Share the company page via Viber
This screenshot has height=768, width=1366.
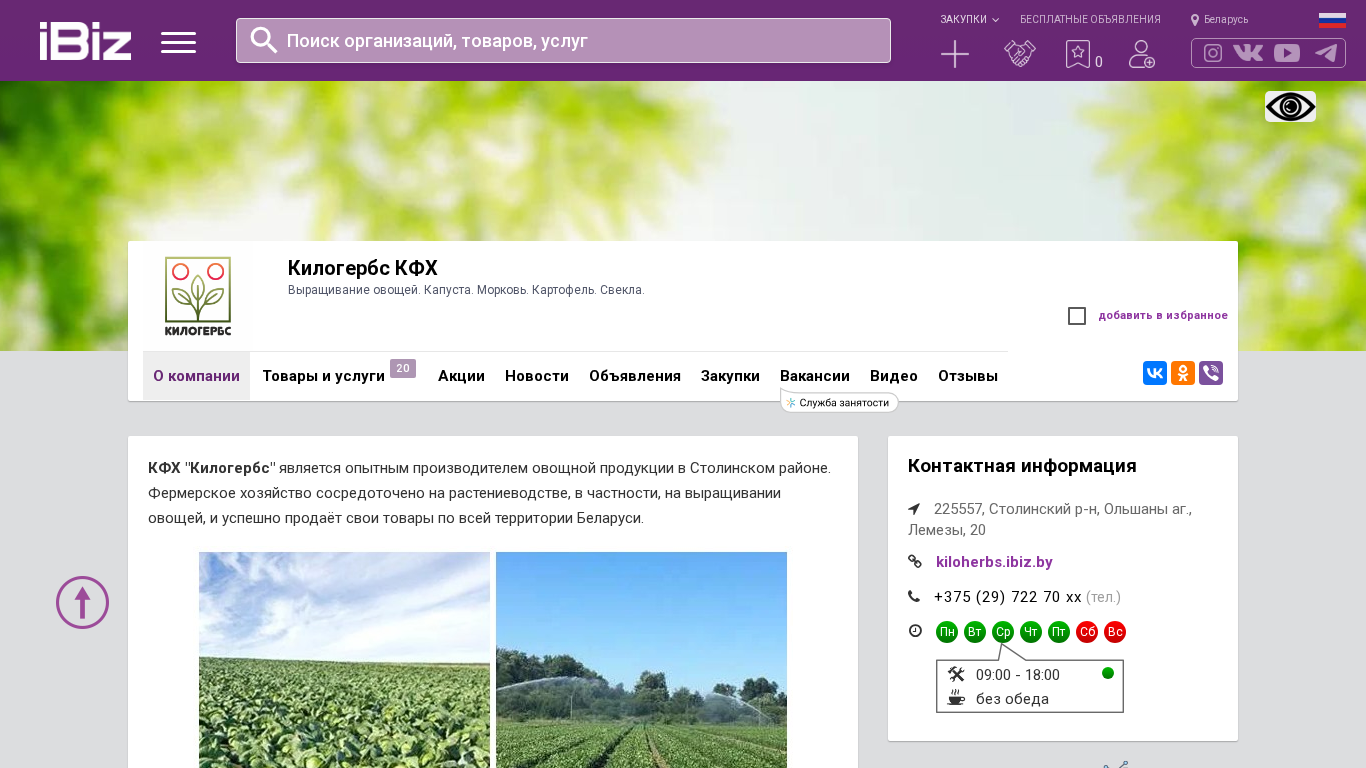(1211, 373)
